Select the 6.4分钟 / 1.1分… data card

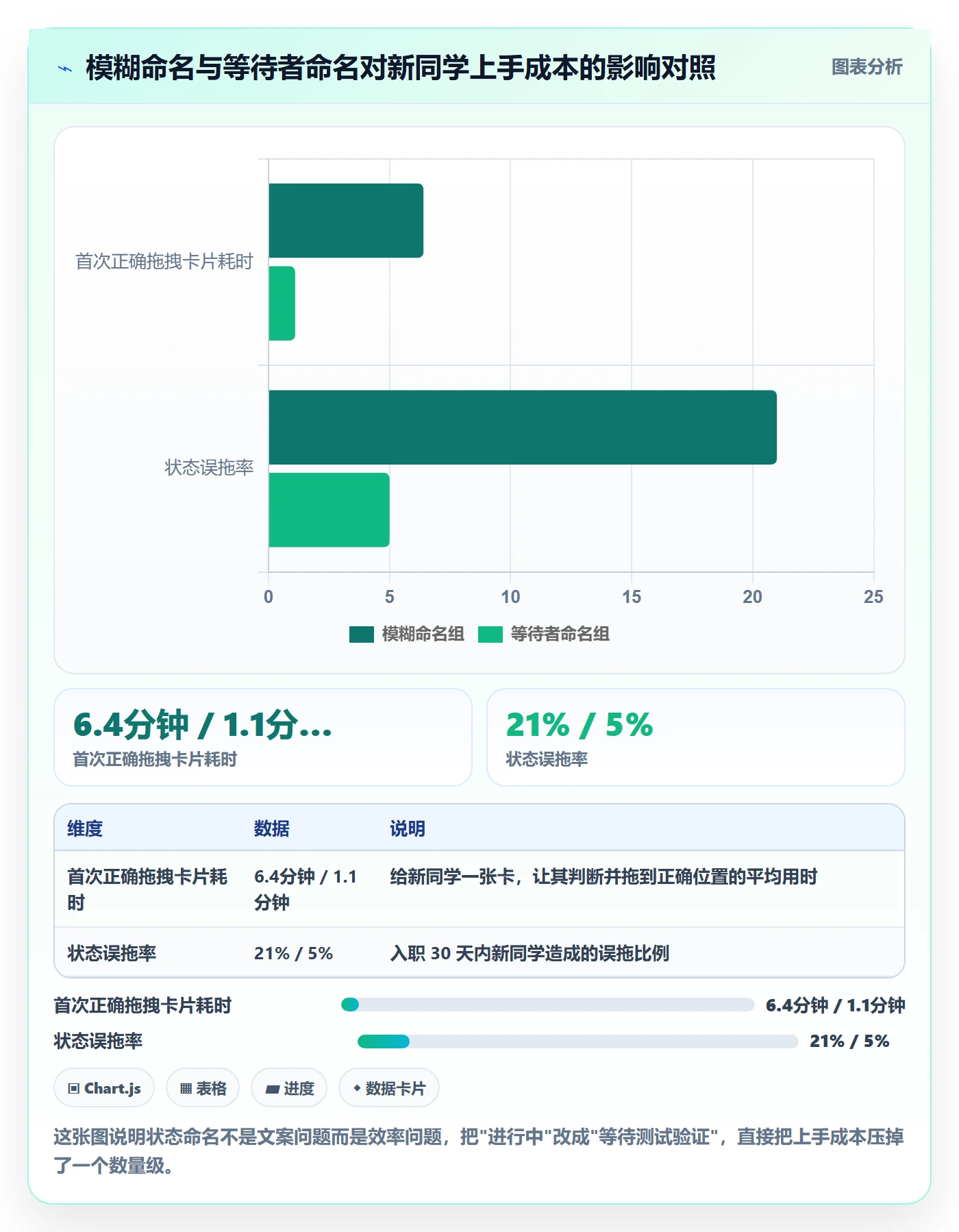[x=263, y=737]
